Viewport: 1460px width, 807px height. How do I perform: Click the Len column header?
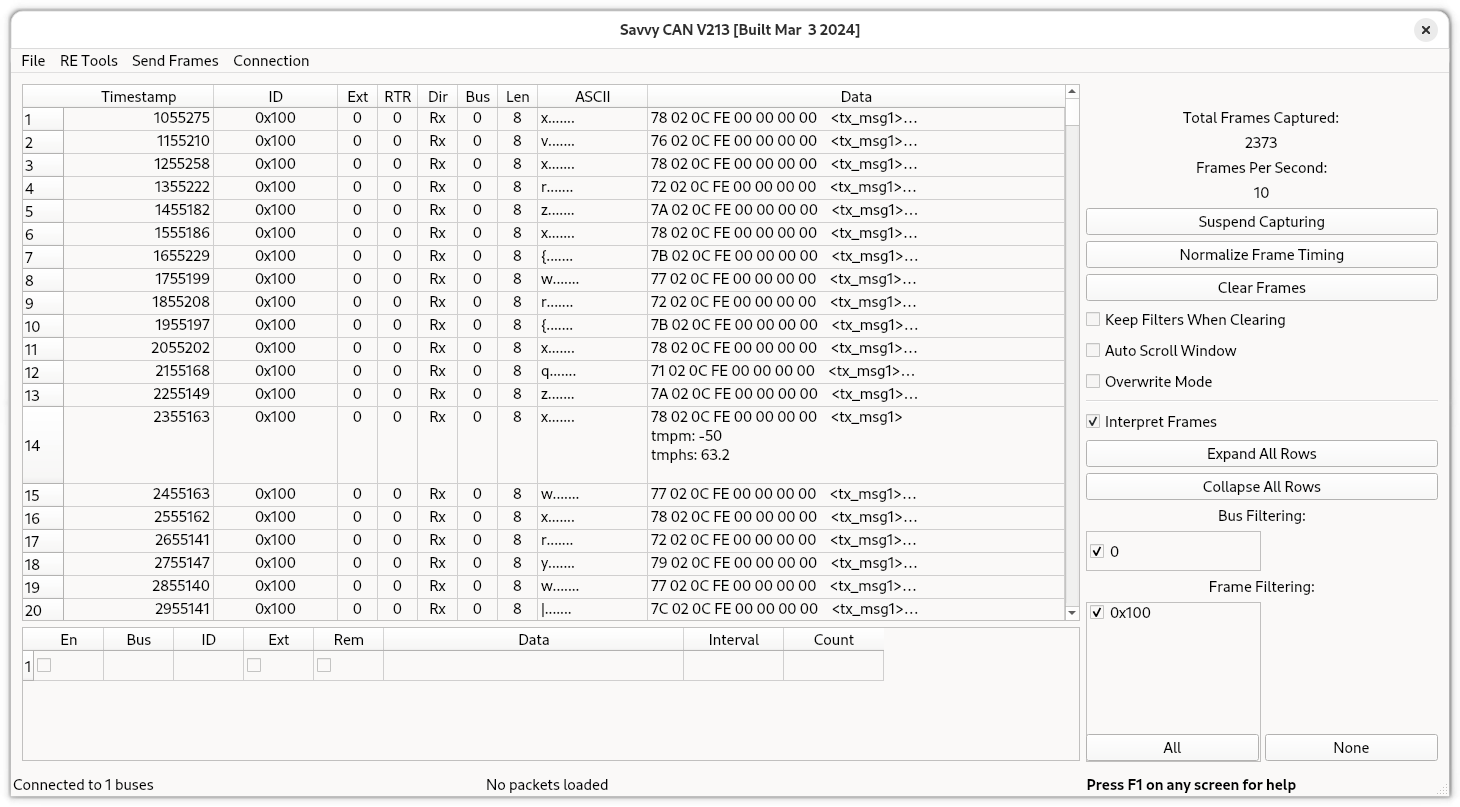[x=517, y=97]
